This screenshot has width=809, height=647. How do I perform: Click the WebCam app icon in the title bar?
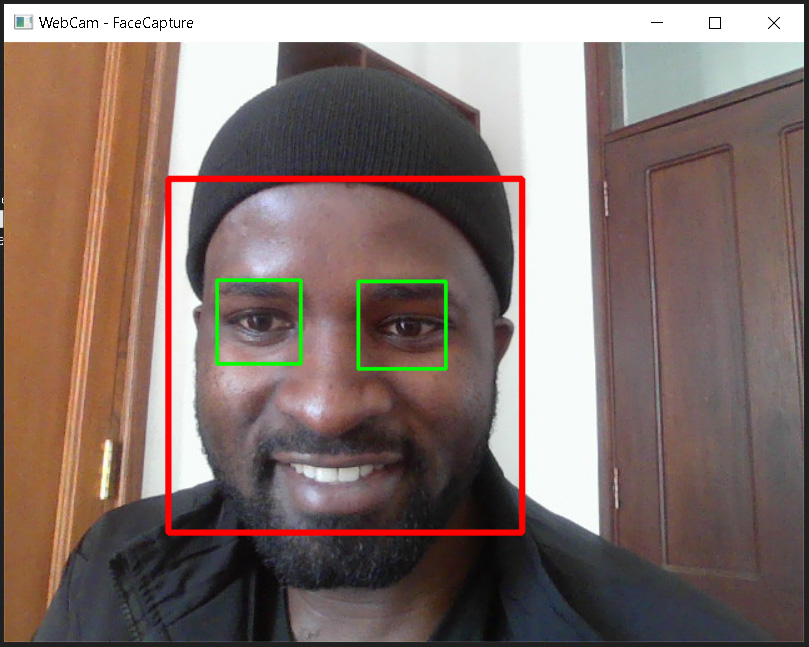pyautogui.click(x=22, y=22)
